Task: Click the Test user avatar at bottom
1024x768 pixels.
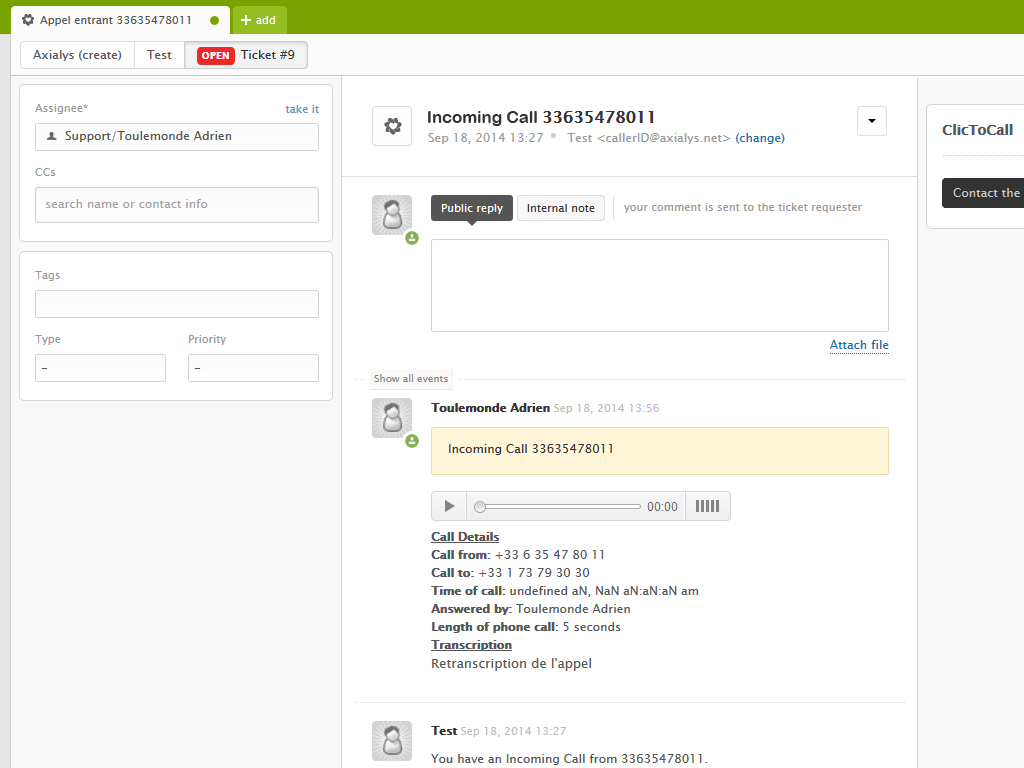Action: 392,741
